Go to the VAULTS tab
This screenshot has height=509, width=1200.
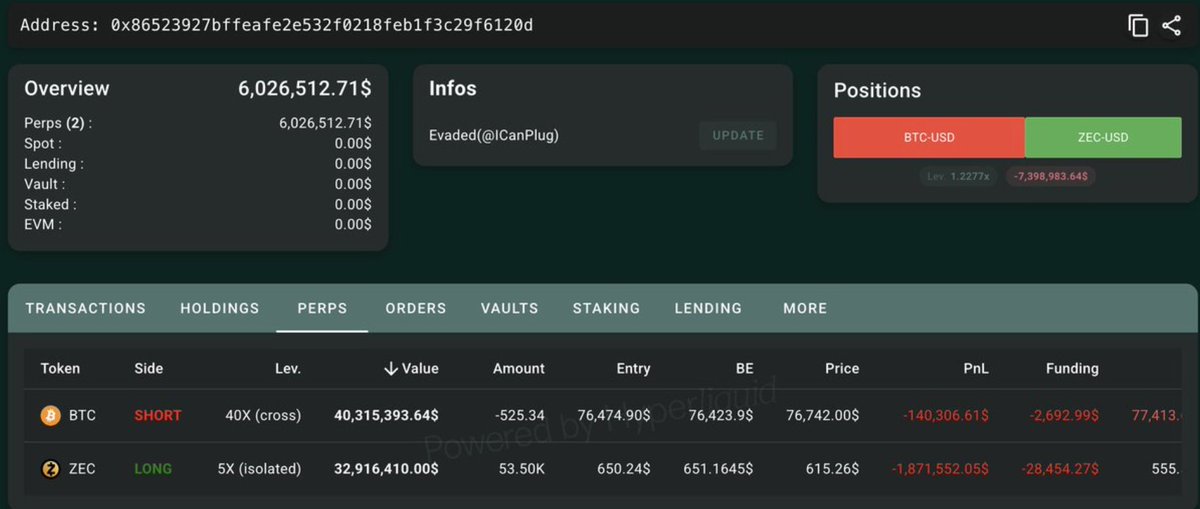[x=510, y=308]
